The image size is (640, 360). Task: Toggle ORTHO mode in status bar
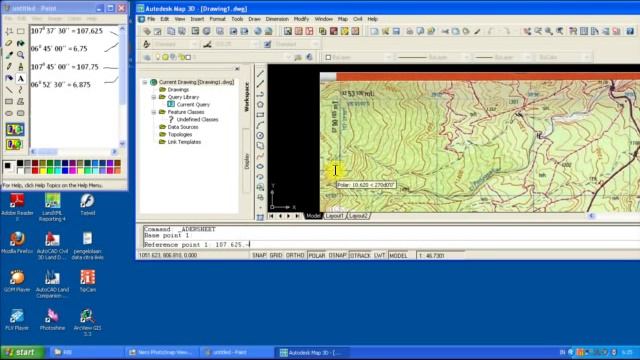click(295, 256)
